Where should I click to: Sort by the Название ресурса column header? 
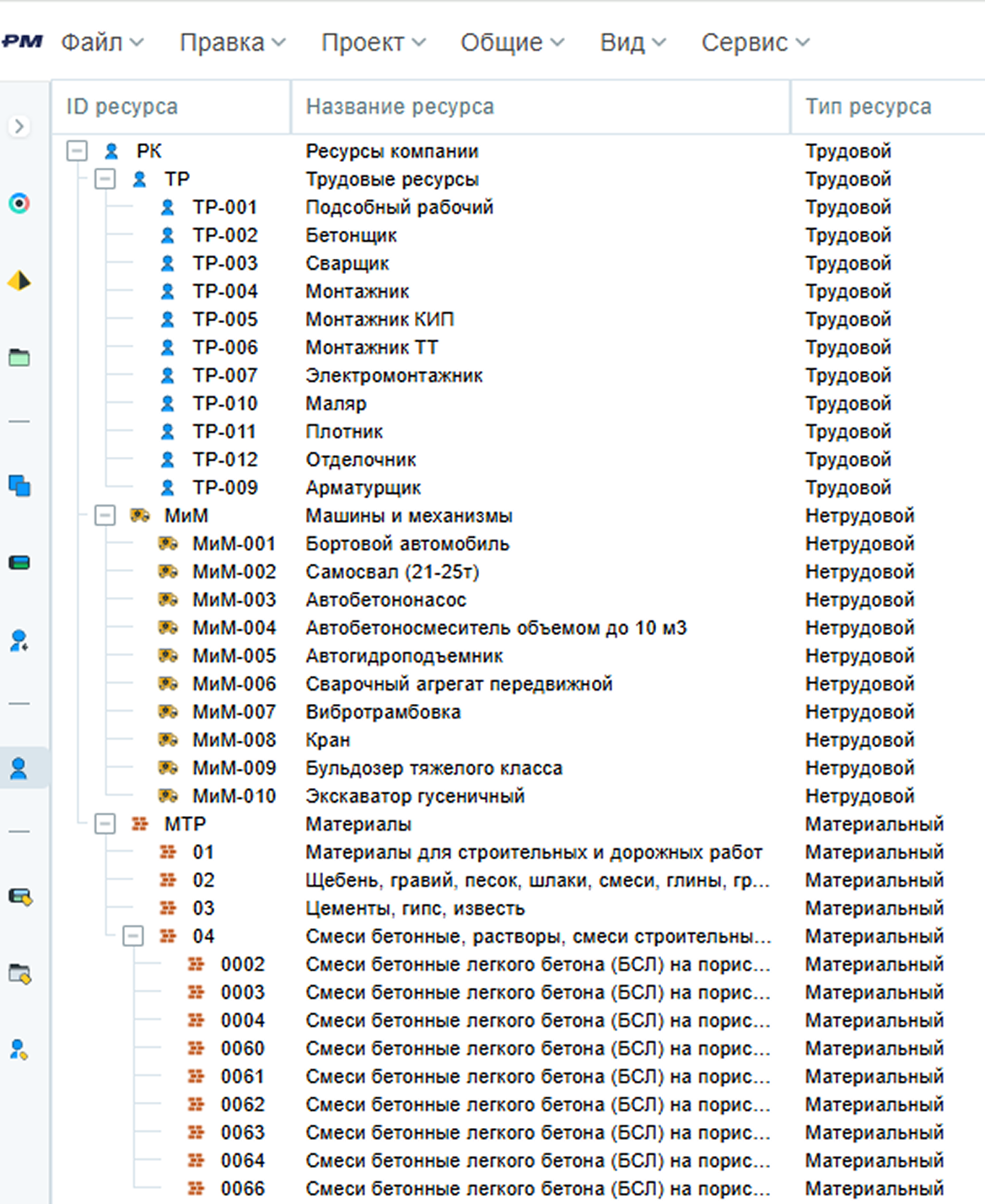tap(400, 107)
